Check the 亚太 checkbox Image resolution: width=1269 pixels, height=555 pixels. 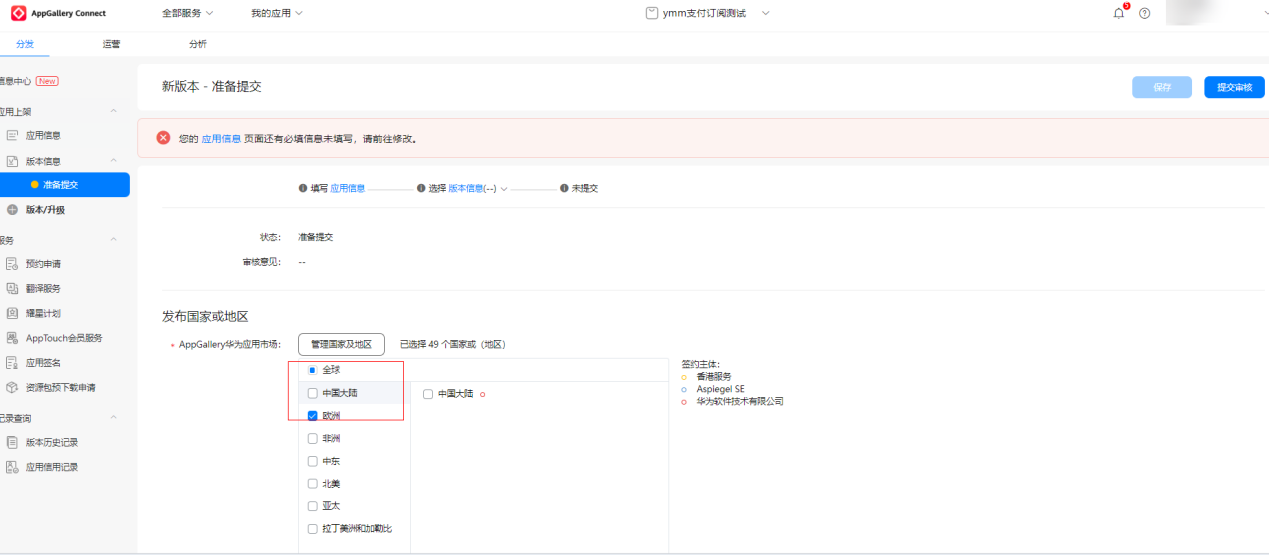point(313,506)
